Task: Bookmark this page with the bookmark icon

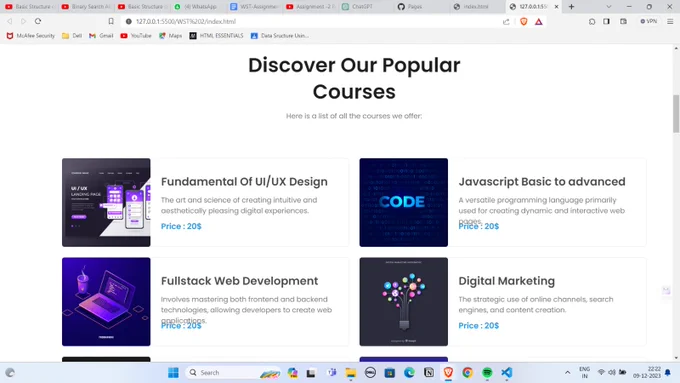Action: [111, 21]
